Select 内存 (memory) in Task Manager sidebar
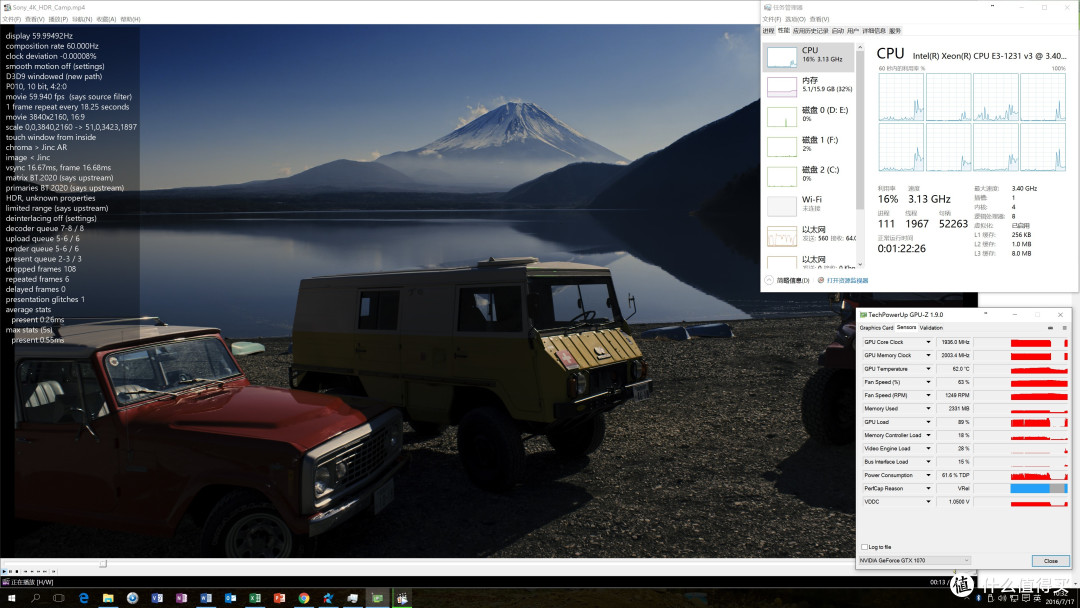This screenshot has height=608, width=1080. coord(809,86)
